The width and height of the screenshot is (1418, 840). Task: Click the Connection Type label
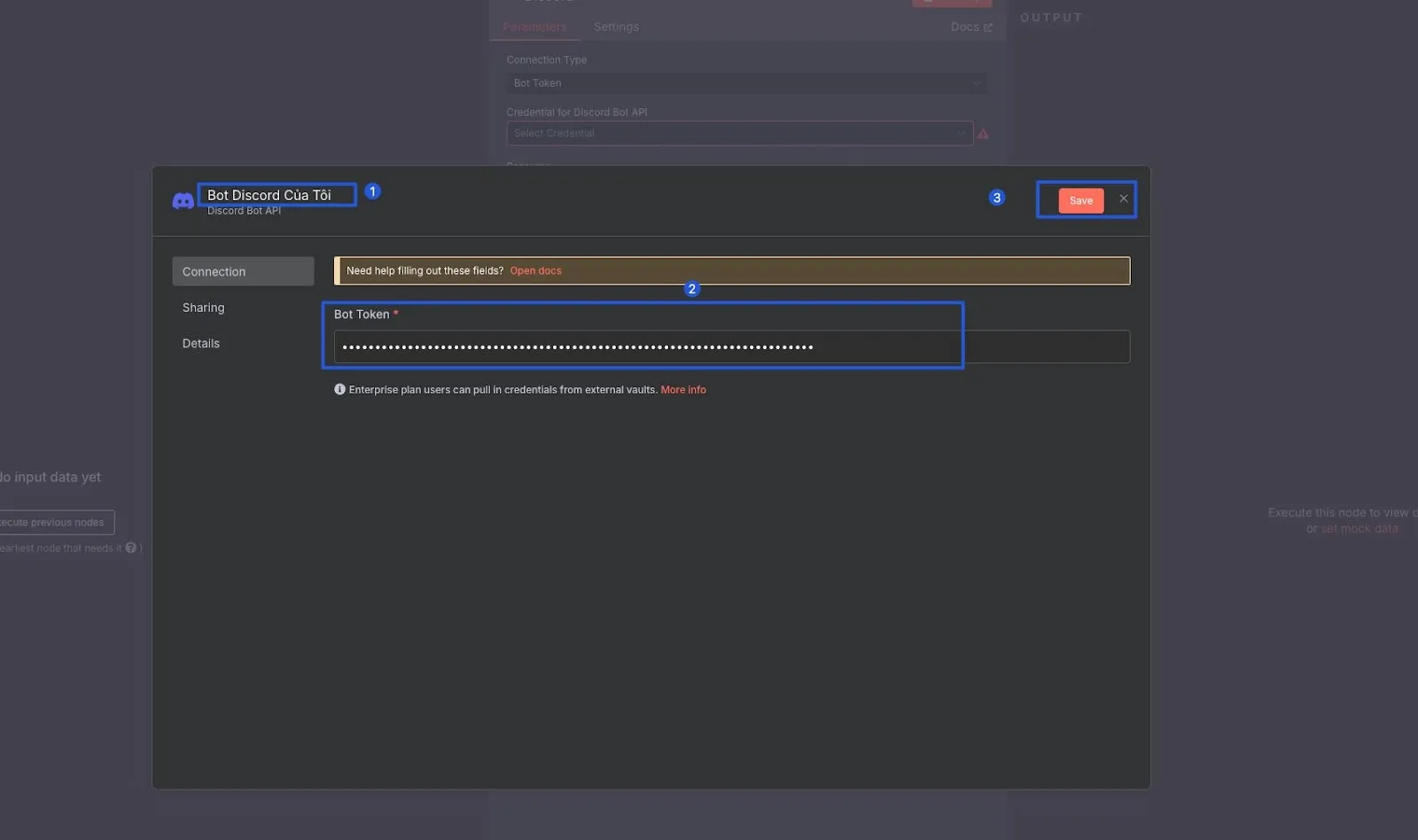click(x=547, y=59)
